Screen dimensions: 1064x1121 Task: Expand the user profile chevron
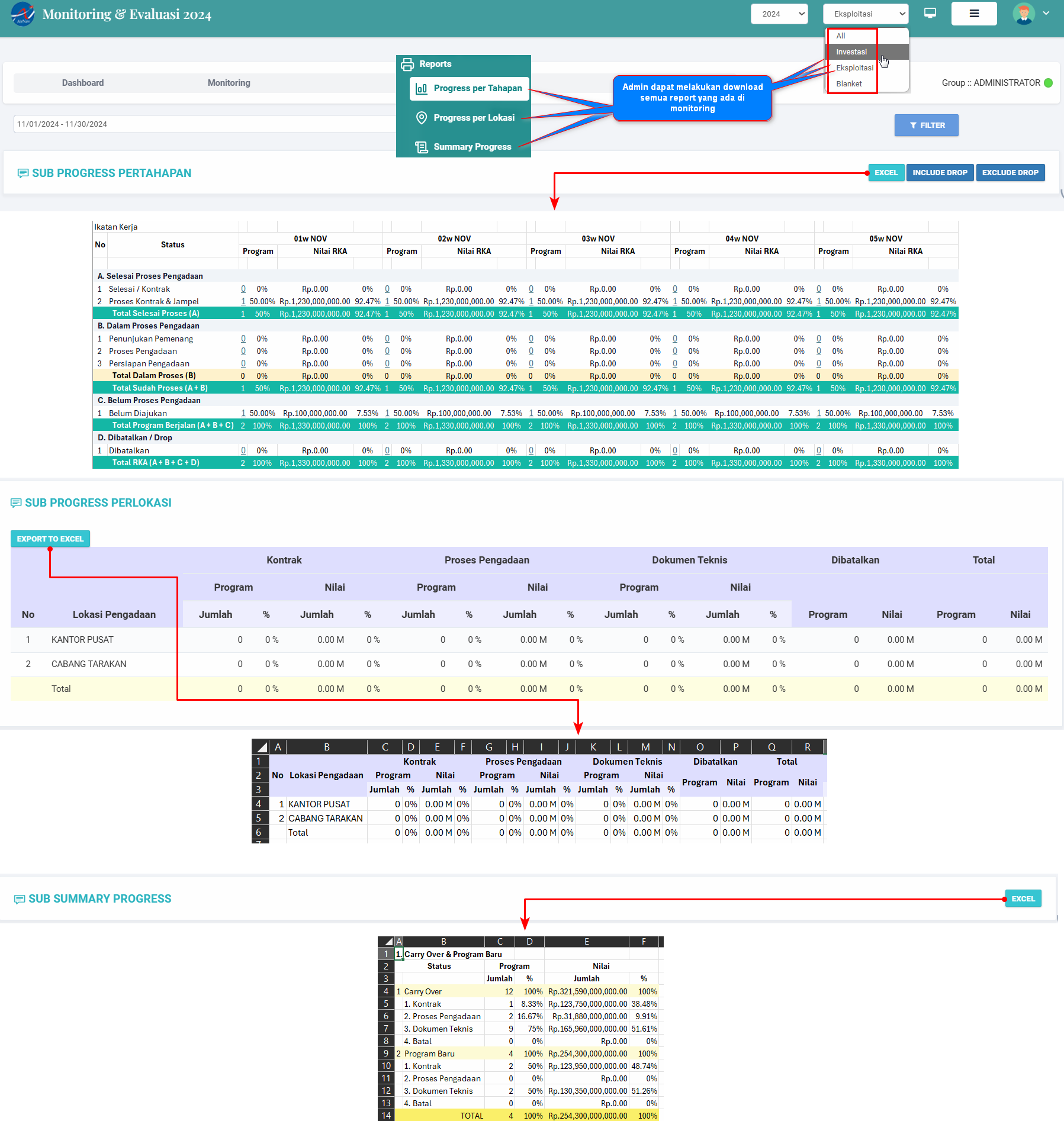[x=1046, y=14]
